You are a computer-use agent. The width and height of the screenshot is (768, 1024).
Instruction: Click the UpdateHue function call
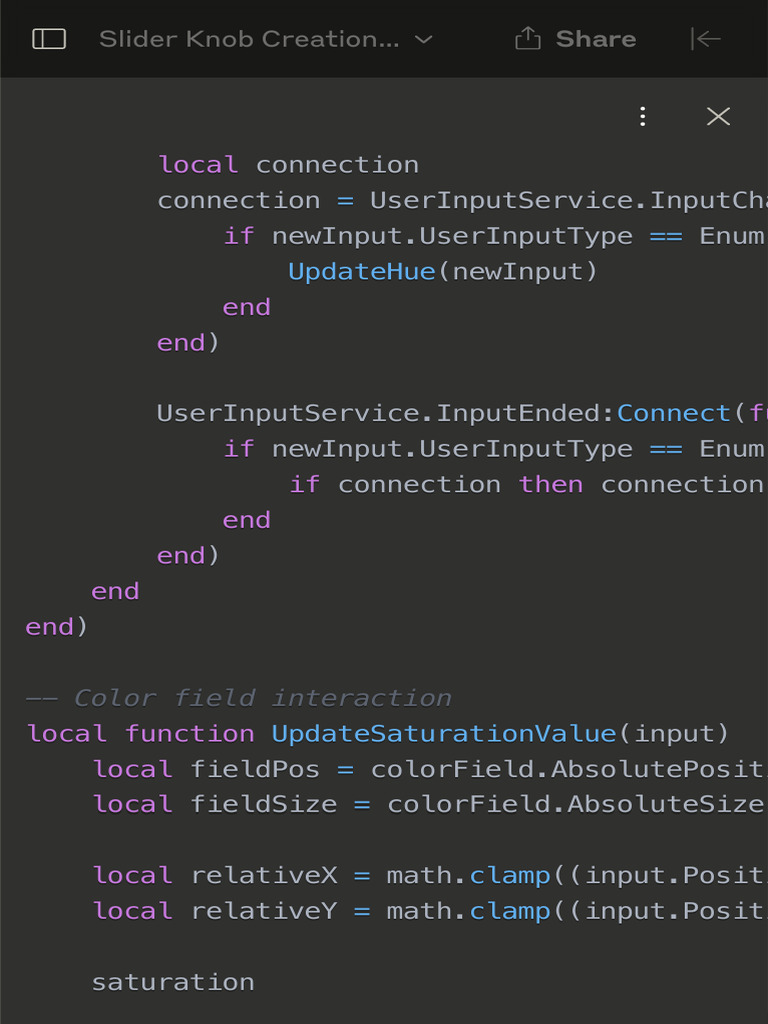pos(362,271)
